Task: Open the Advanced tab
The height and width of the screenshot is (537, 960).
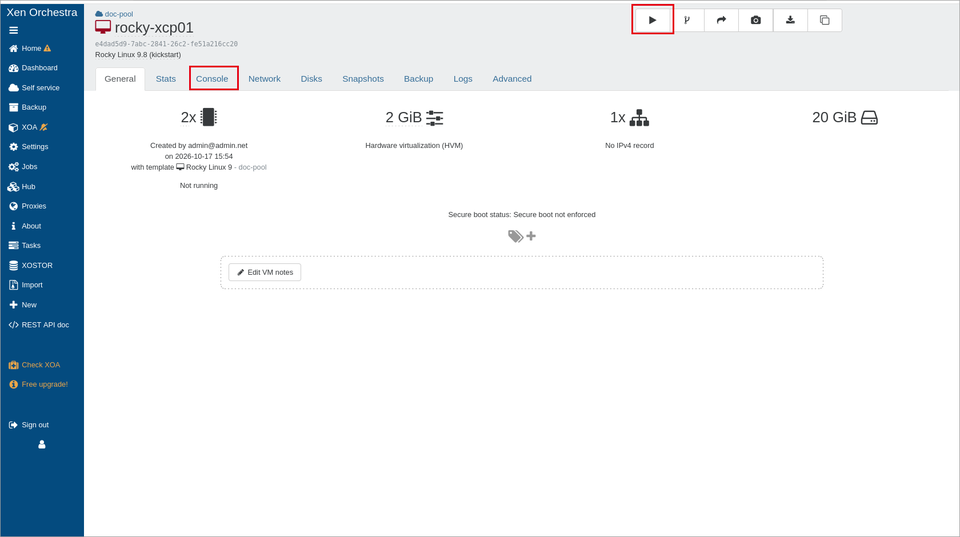Action: (512, 79)
